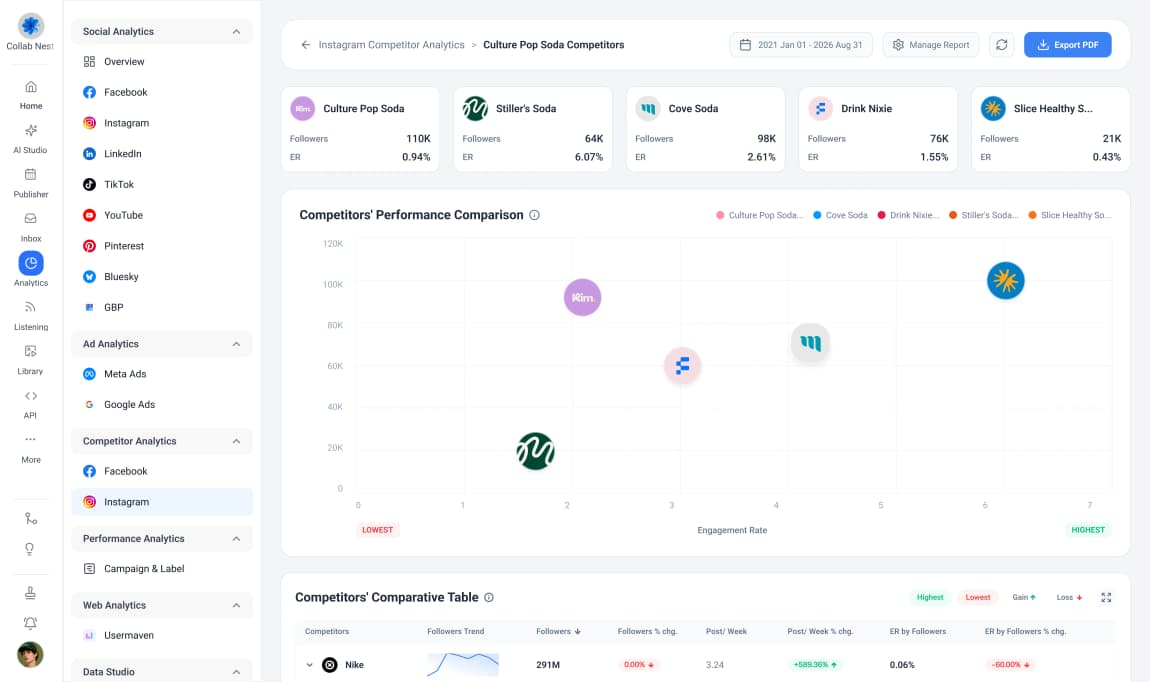Go to Instagram Competitor Analytics breadcrumb

391,45
